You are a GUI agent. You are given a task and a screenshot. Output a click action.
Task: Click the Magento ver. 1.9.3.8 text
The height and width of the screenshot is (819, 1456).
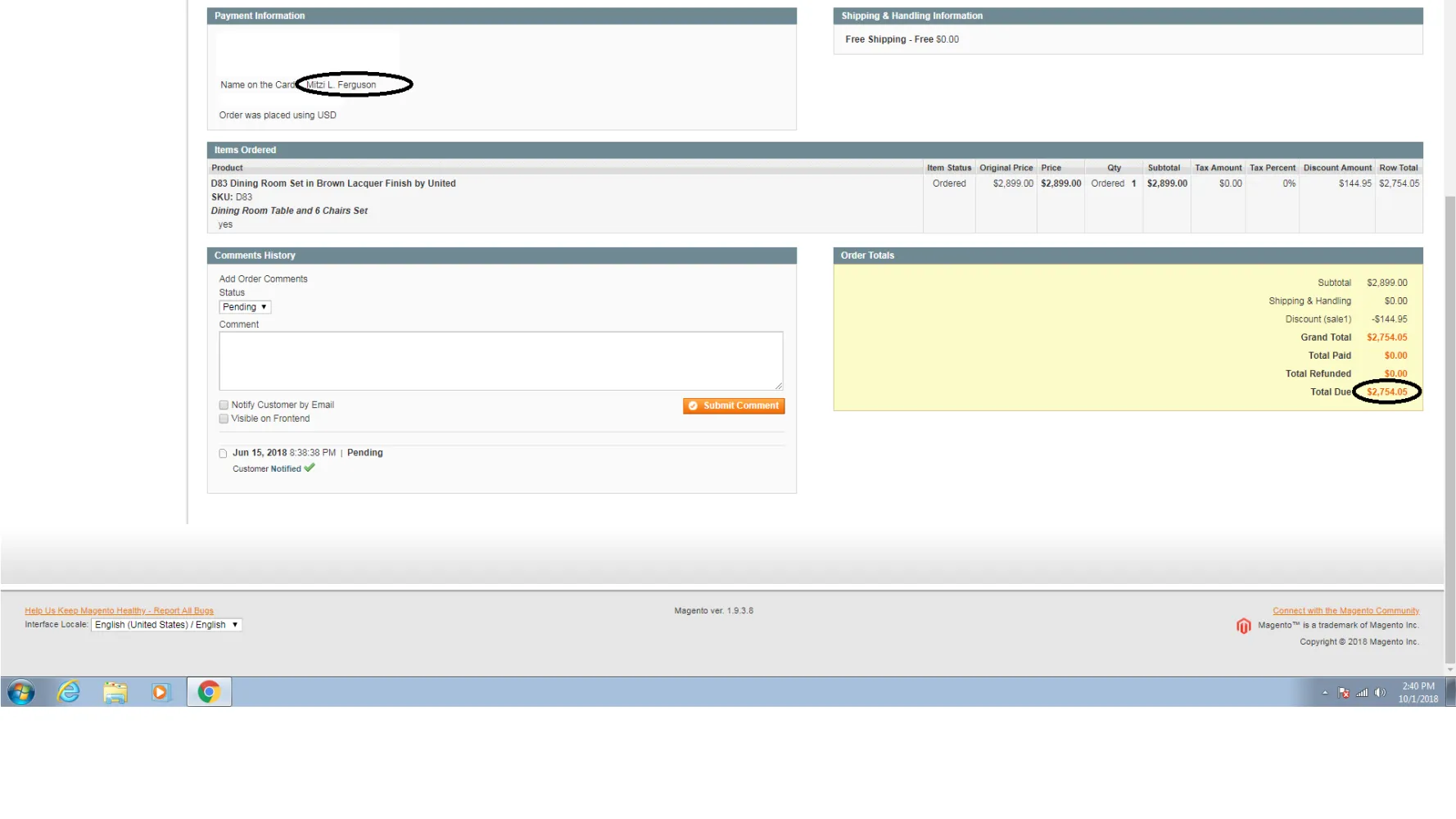pos(713,611)
